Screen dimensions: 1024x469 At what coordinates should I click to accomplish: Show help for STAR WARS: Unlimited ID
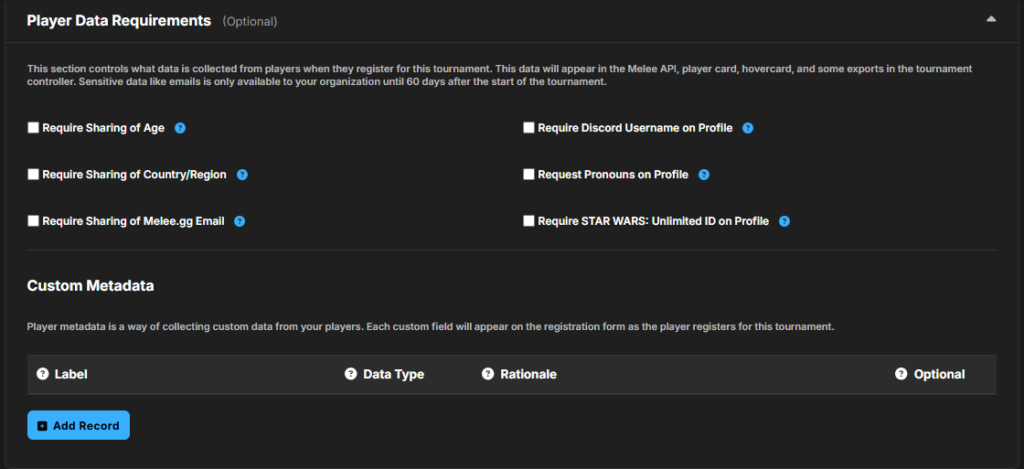coord(784,221)
